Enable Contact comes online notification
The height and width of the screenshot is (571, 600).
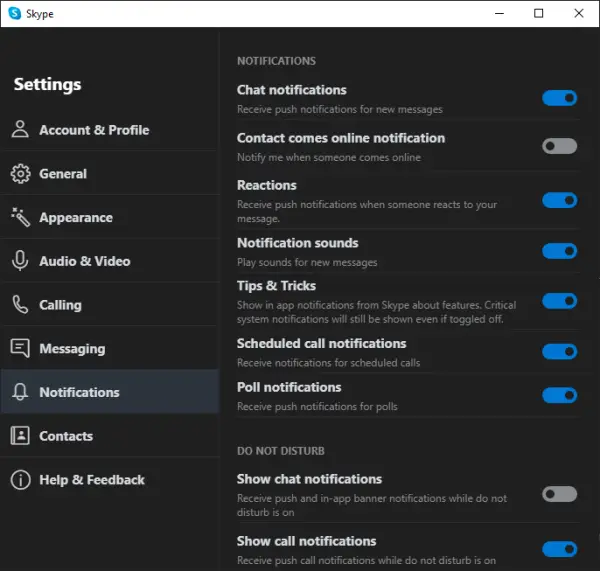coord(559,146)
